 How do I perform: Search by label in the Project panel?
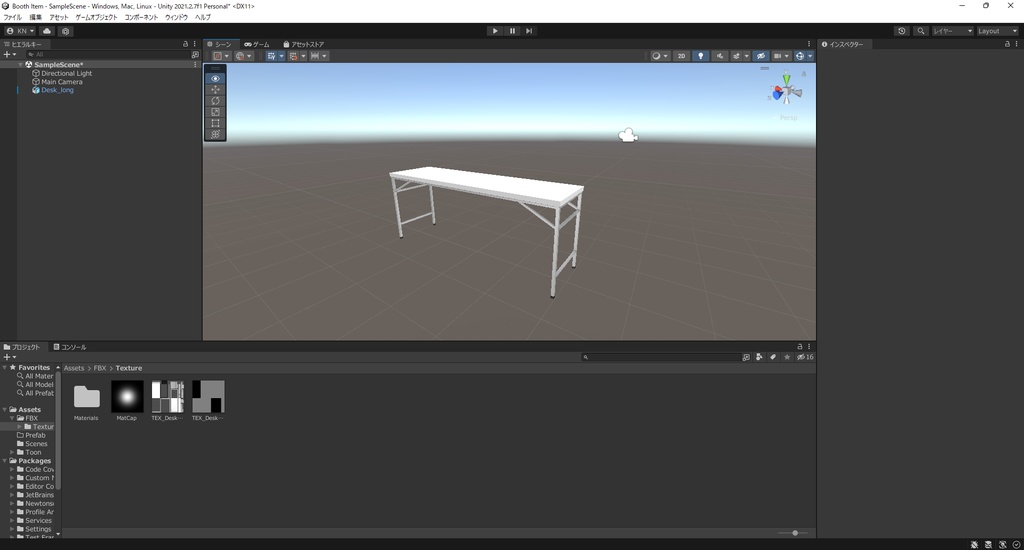pyautogui.click(x=773, y=357)
